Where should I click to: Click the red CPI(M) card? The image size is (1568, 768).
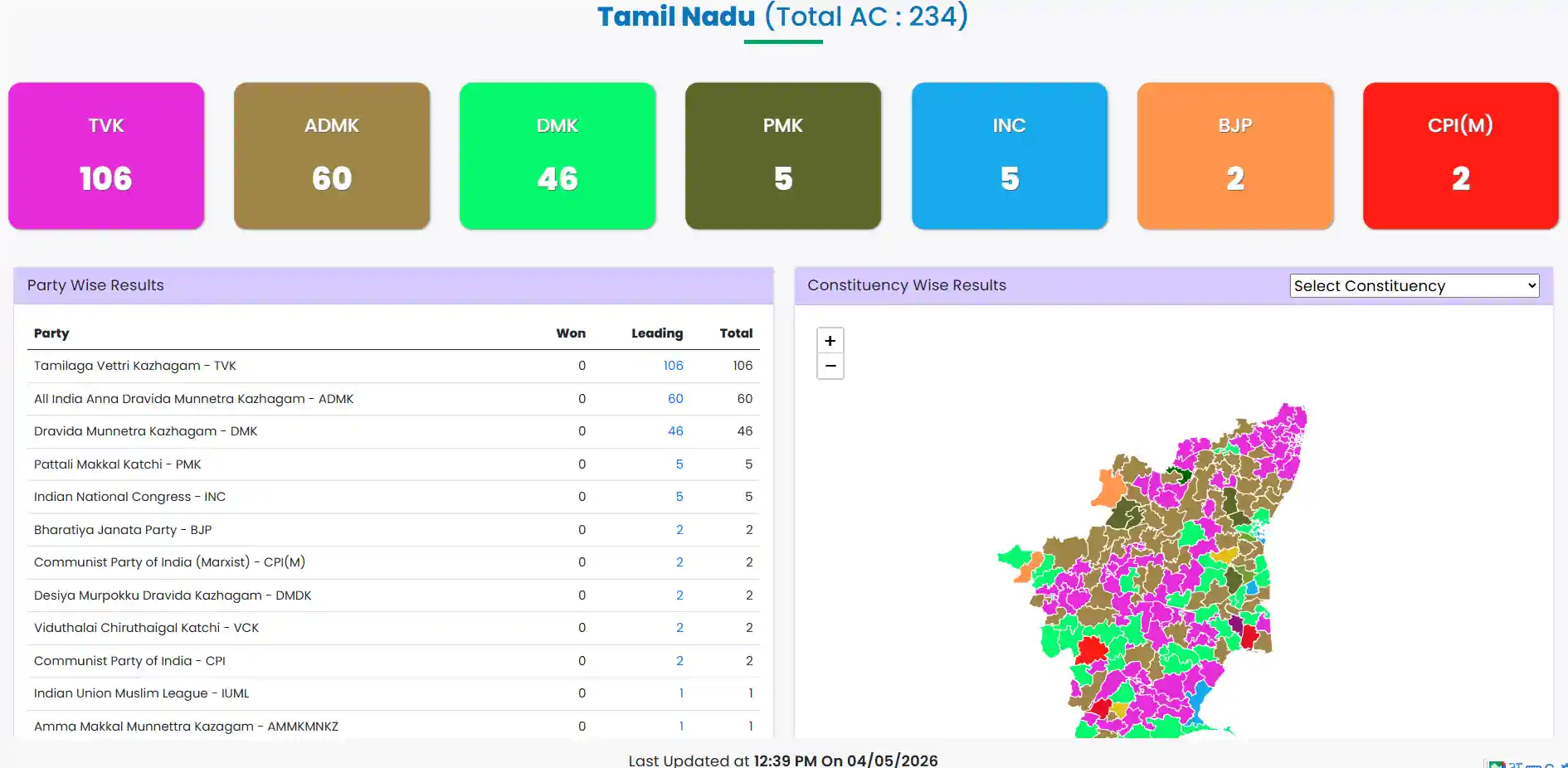(x=1461, y=156)
